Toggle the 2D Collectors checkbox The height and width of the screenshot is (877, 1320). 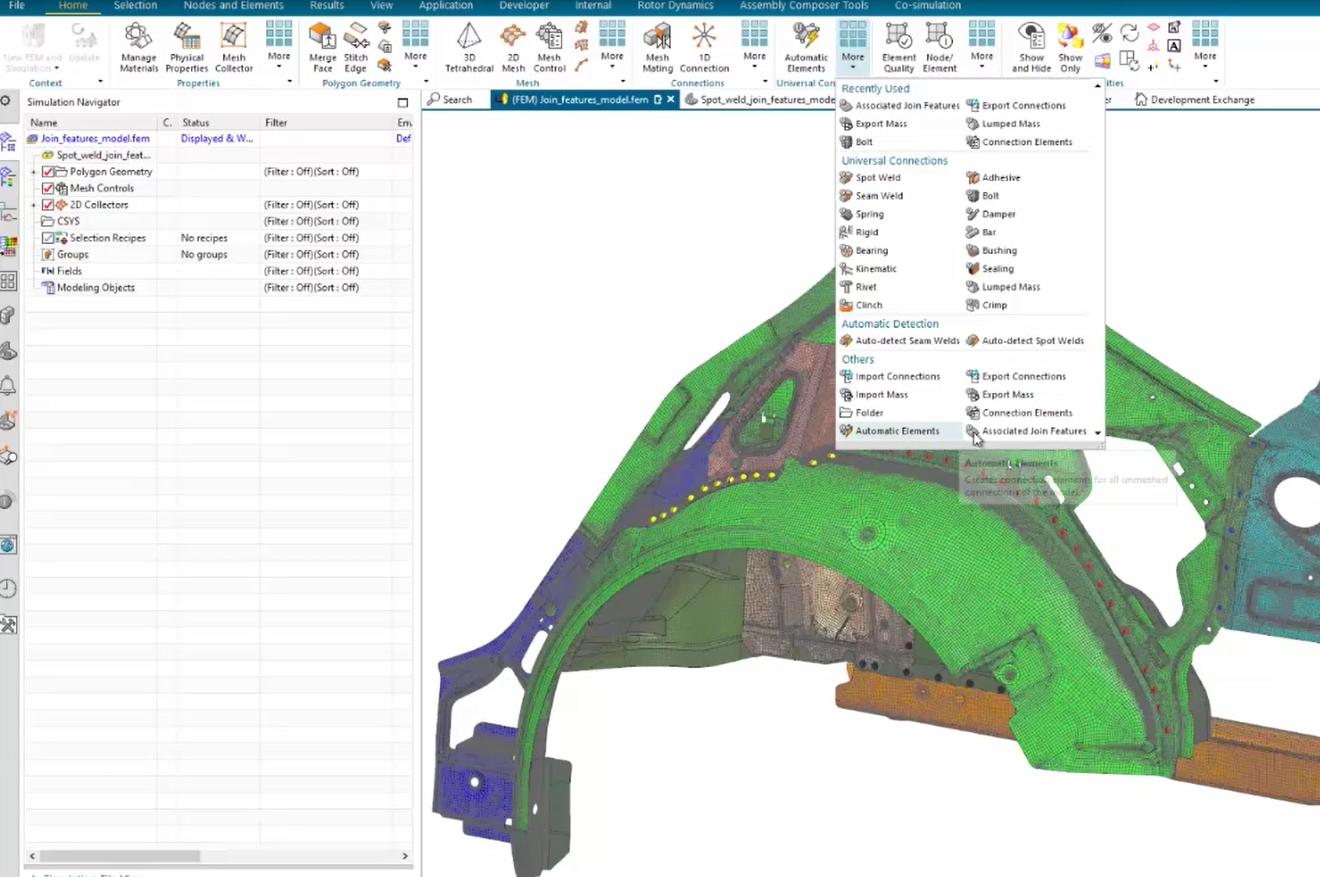coord(48,205)
